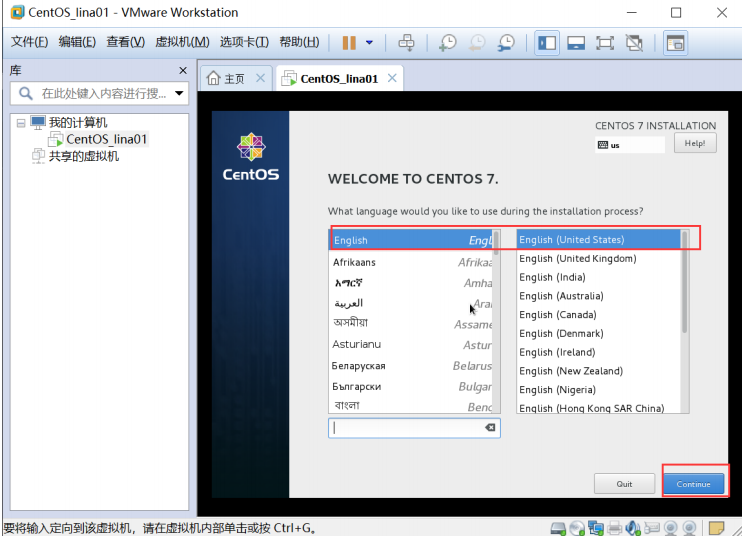
Task: Choose English (Nigeria) locale
Action: click(x=599, y=390)
